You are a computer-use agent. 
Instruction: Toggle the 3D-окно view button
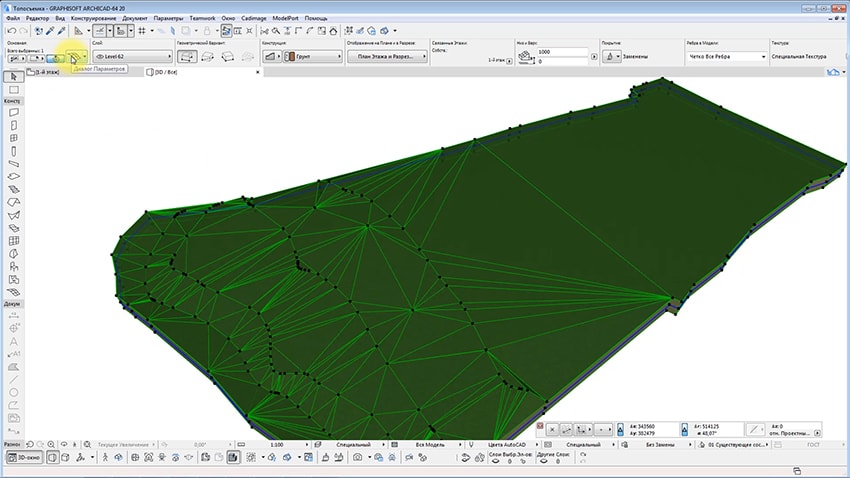24,458
